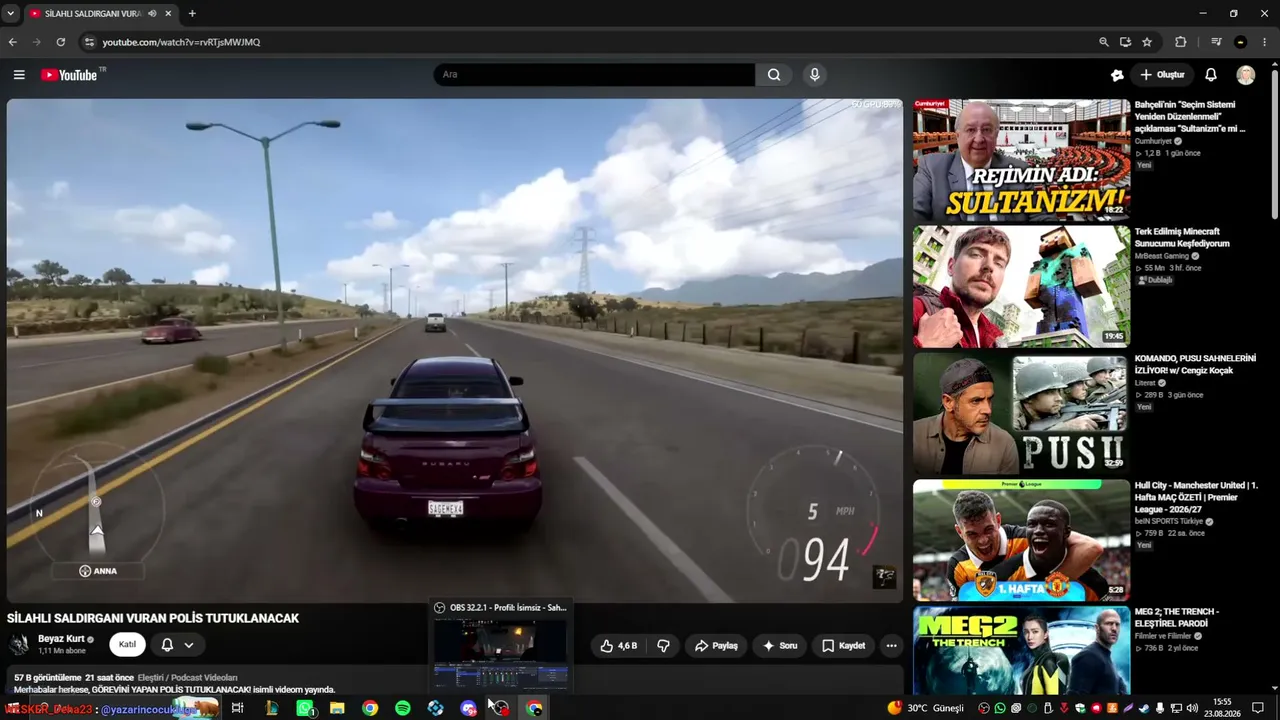This screenshot has width=1280, height=720.
Task: Click the MrBeast Gaming channel name
Action: (x=1162, y=256)
